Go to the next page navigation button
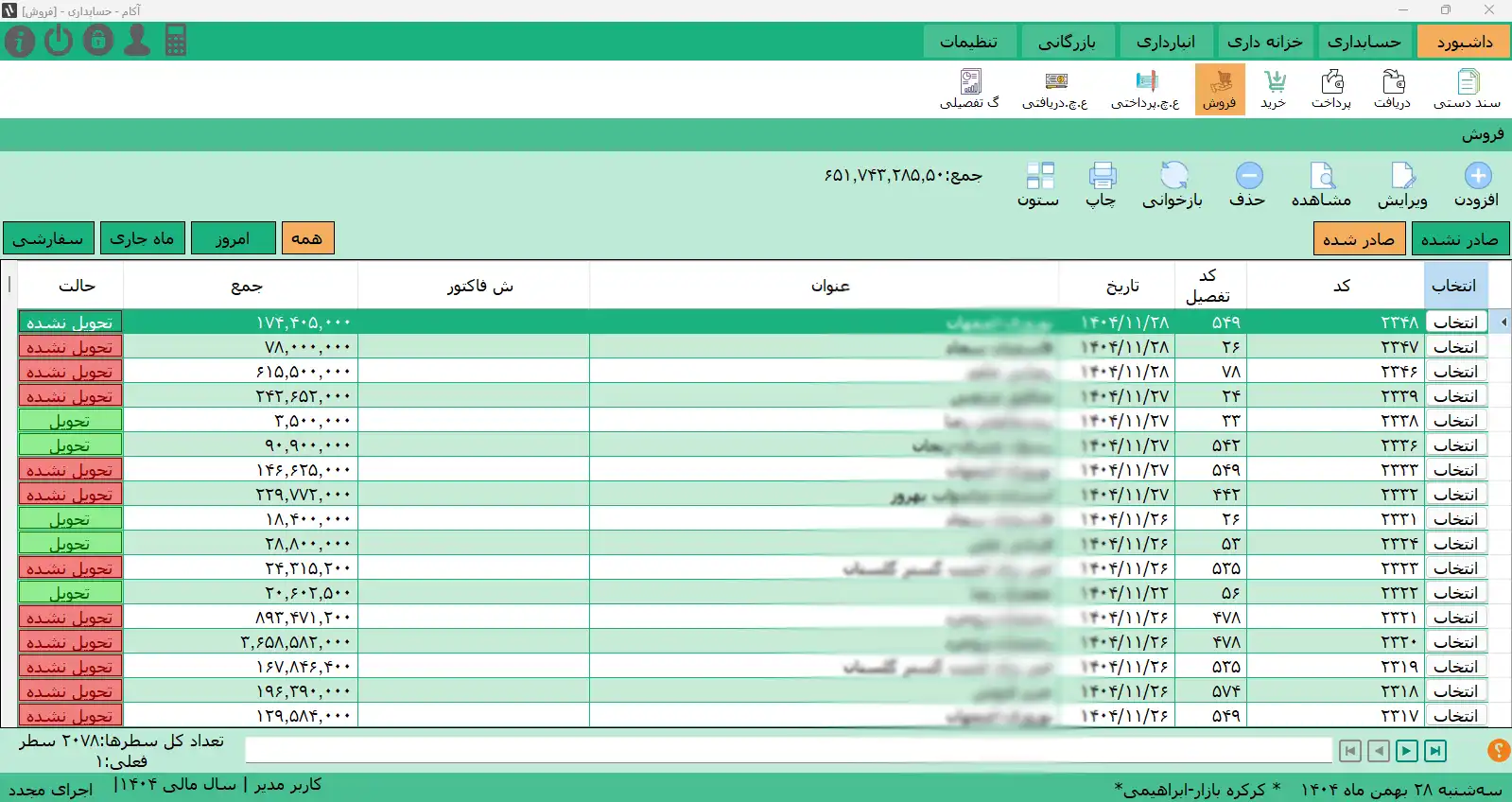The image size is (1512, 802). click(x=1407, y=751)
